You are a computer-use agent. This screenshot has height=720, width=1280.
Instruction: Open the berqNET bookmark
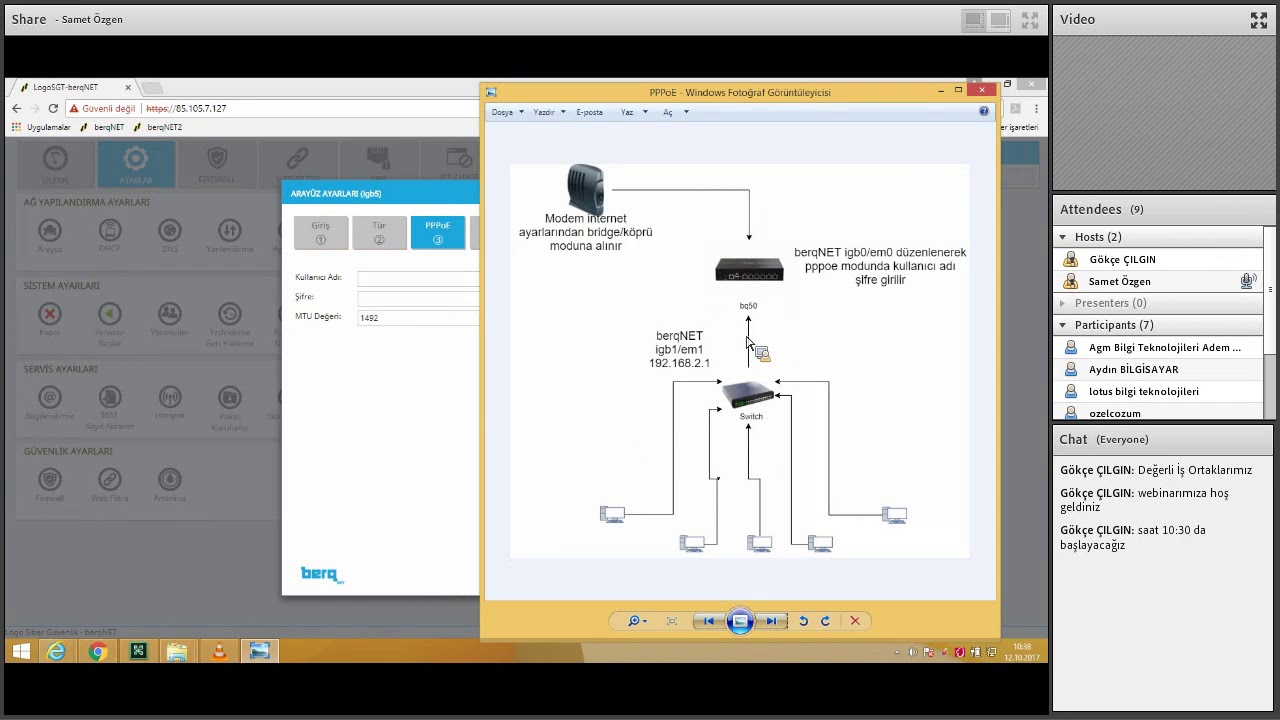(x=103, y=127)
